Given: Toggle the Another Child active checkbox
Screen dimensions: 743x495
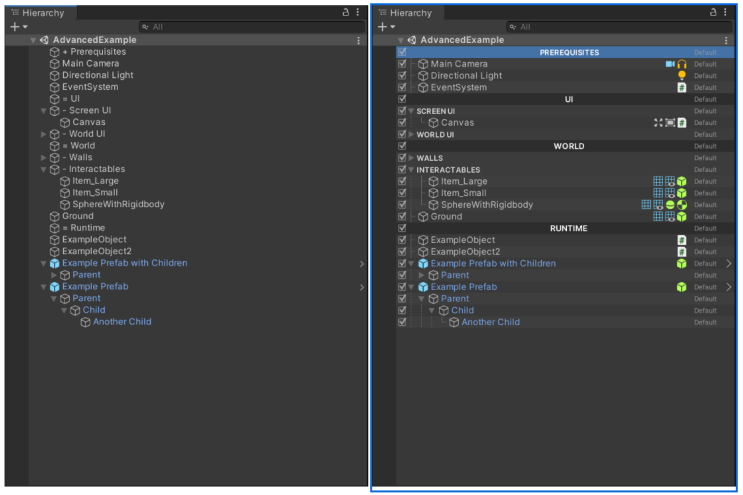Looking at the screenshot, I should coord(402,322).
